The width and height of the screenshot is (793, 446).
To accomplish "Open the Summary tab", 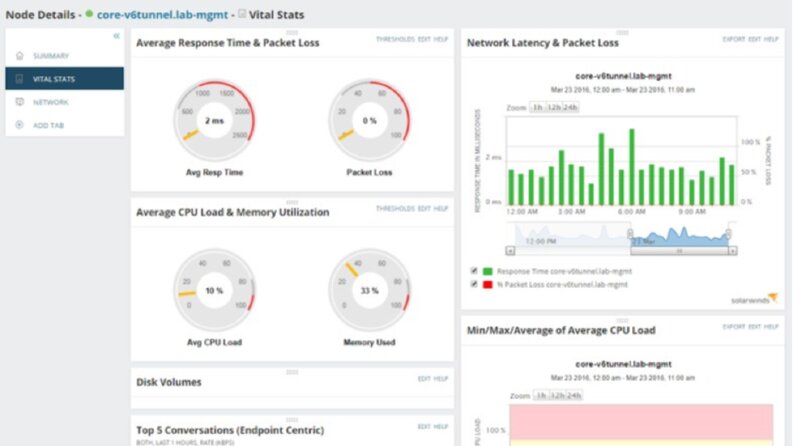I will [x=51, y=56].
